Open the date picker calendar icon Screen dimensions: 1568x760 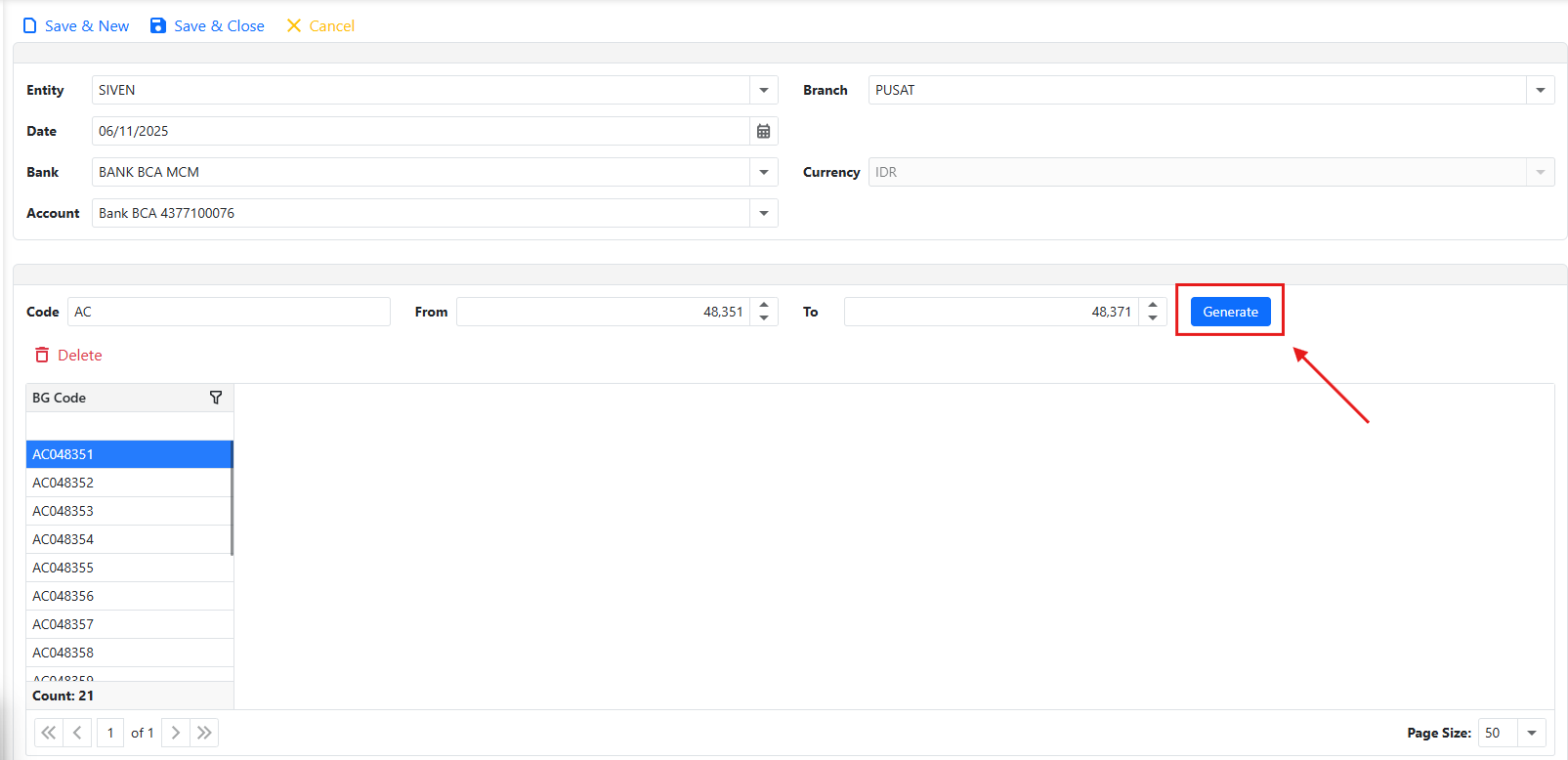(764, 131)
